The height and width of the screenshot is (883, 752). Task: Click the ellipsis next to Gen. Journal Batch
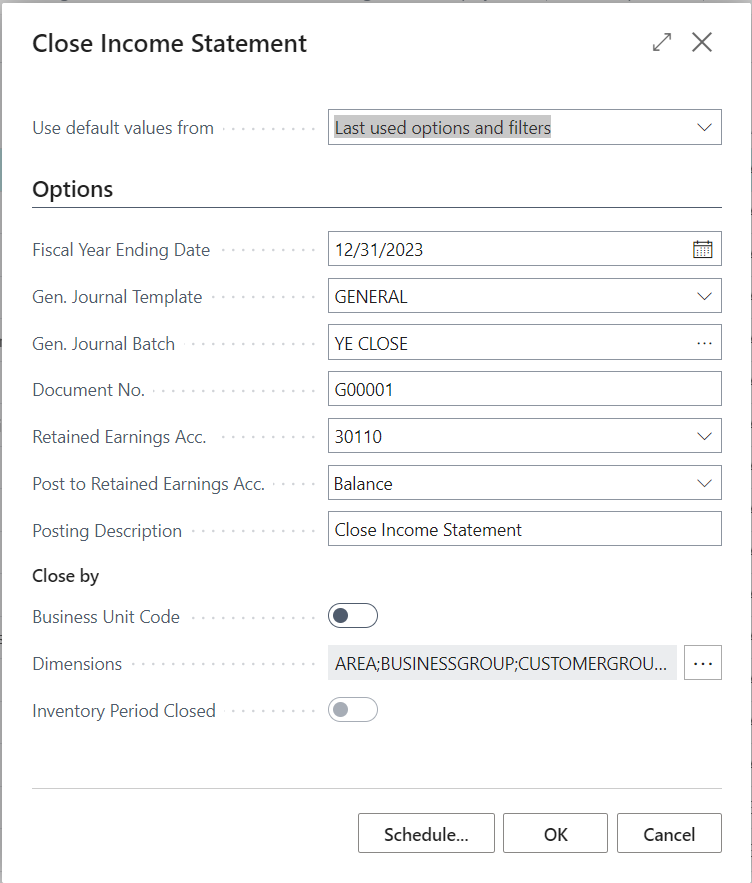(703, 343)
